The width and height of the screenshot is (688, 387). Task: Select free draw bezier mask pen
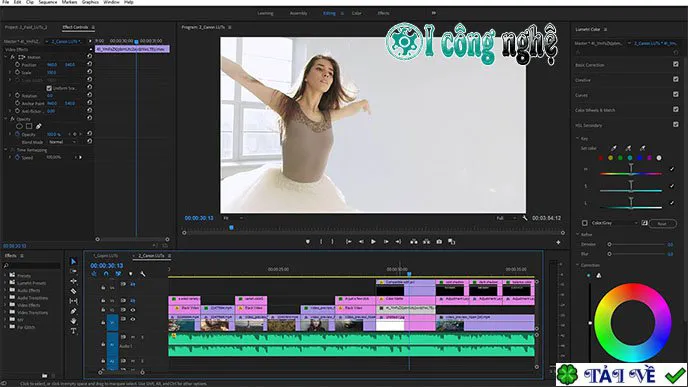39,126
